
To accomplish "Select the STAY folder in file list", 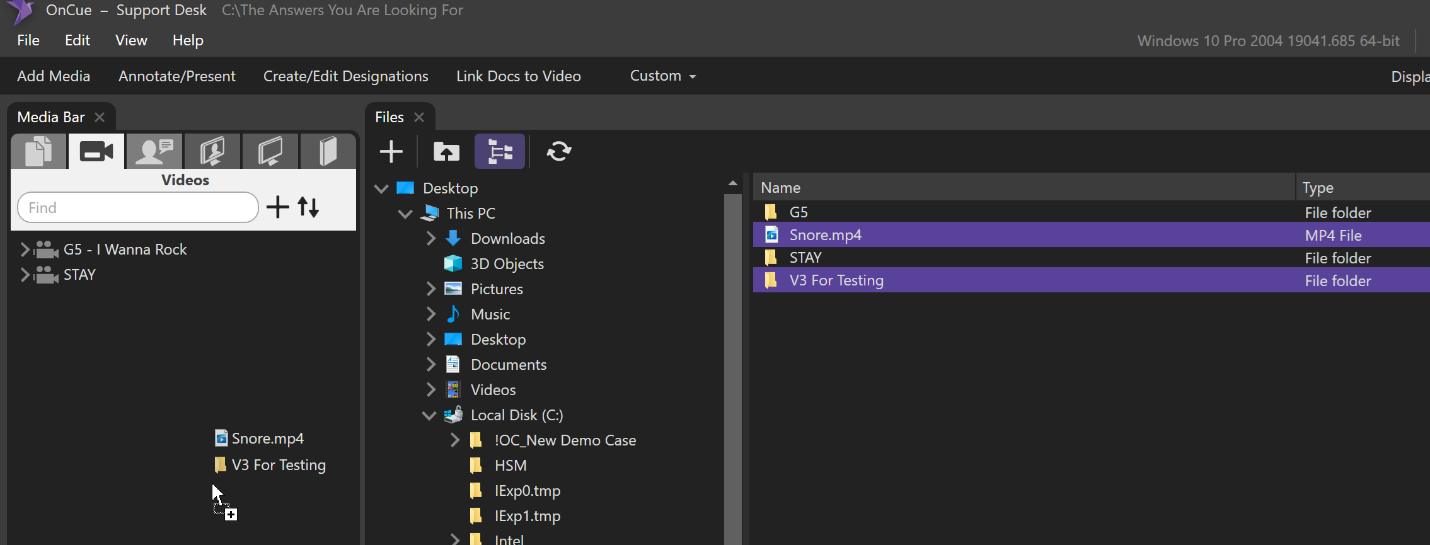I will point(805,258).
